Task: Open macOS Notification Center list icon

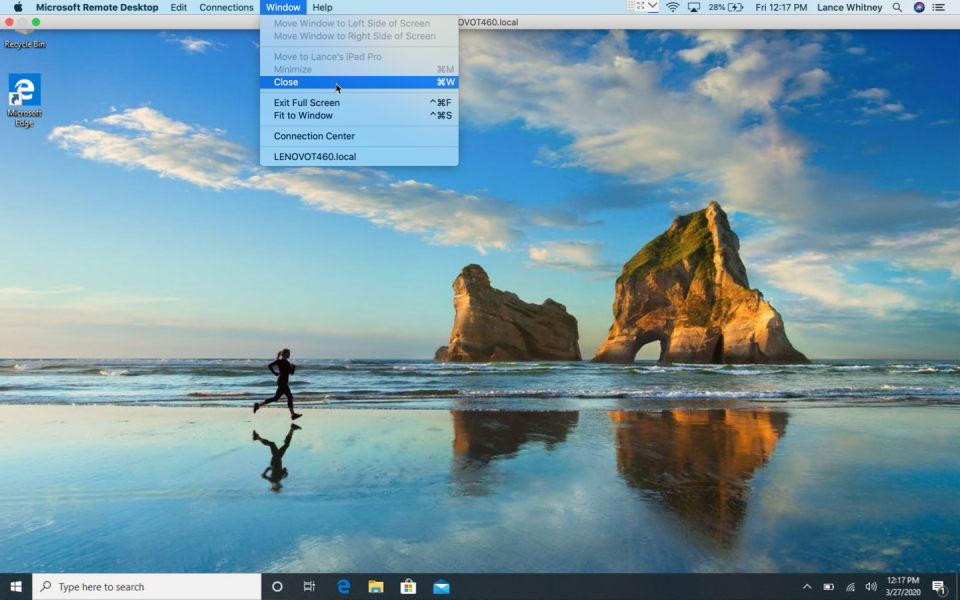Action: 938,7
